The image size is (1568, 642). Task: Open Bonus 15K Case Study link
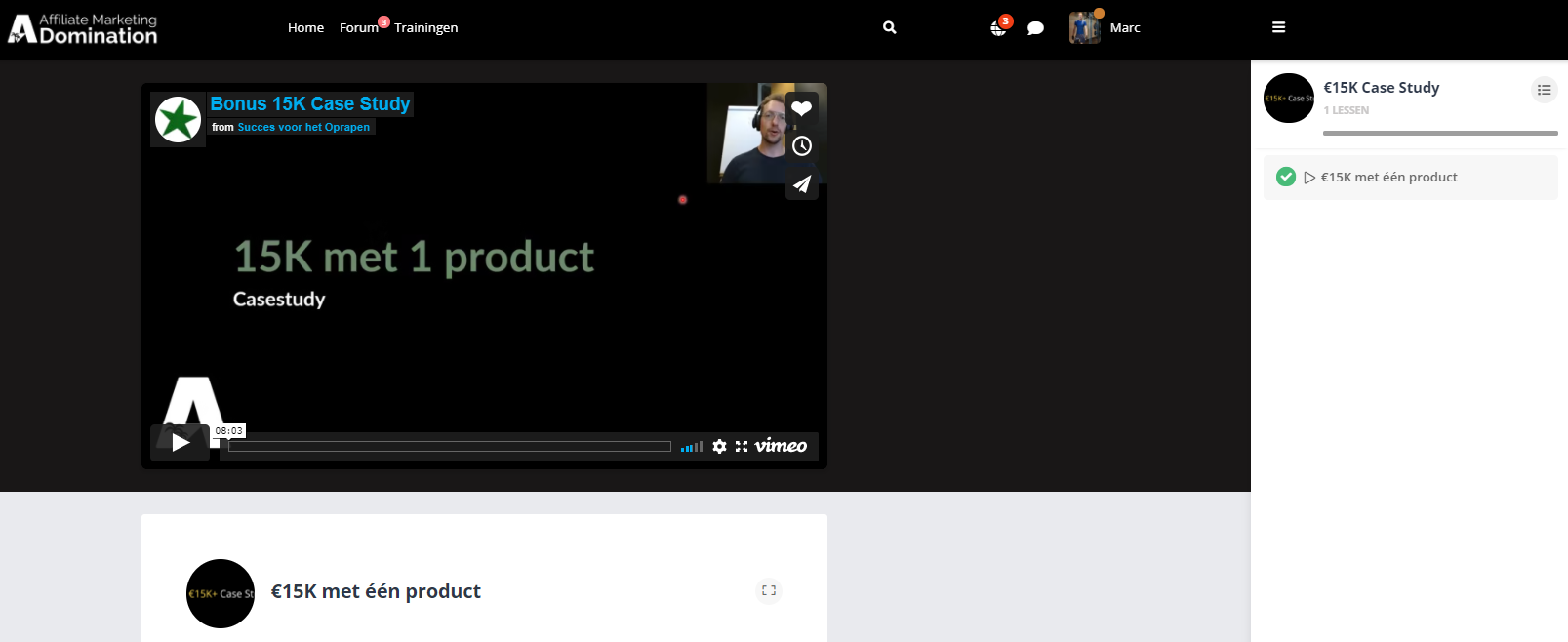[310, 103]
